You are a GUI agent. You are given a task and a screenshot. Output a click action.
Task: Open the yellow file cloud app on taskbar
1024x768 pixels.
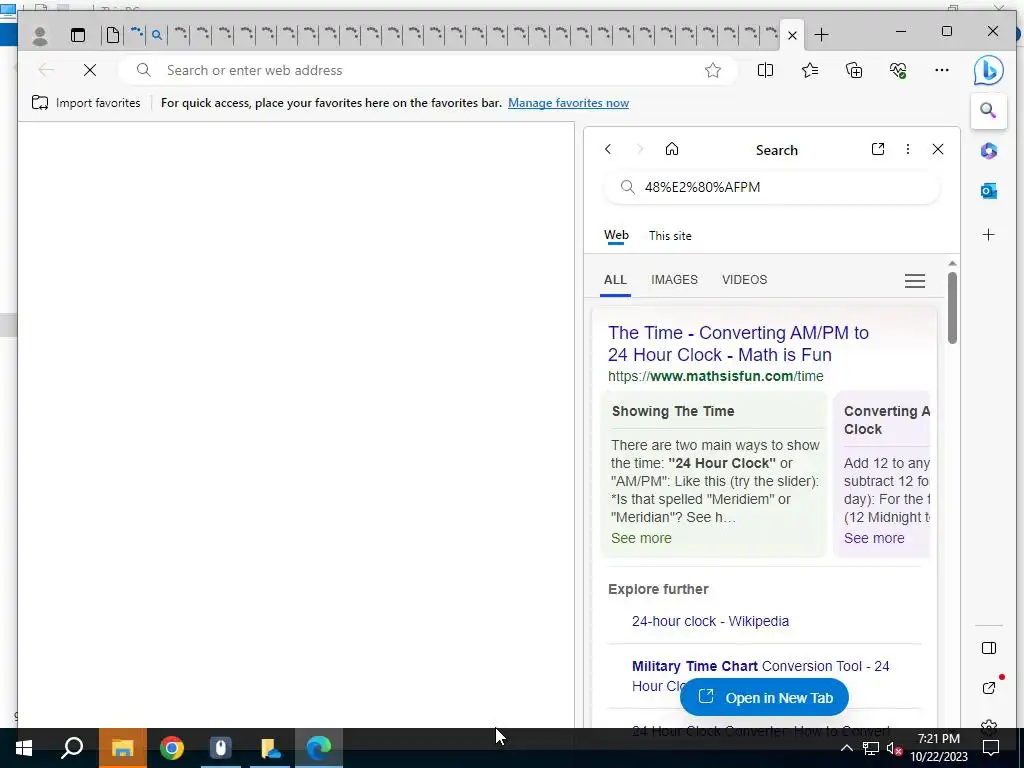point(270,748)
